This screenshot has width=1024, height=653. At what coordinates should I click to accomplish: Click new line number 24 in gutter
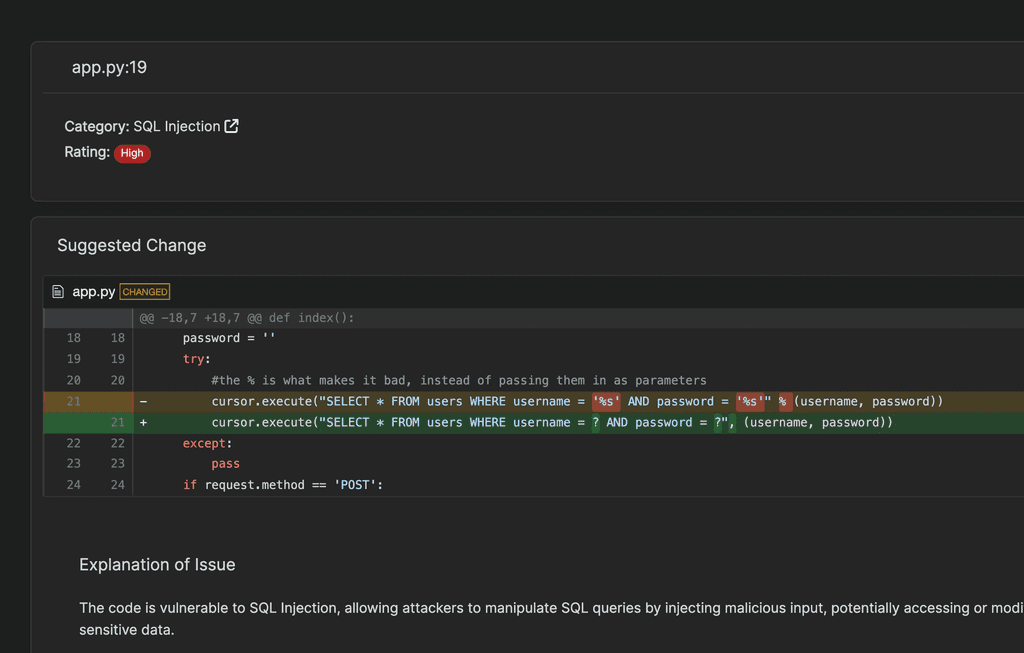click(118, 485)
